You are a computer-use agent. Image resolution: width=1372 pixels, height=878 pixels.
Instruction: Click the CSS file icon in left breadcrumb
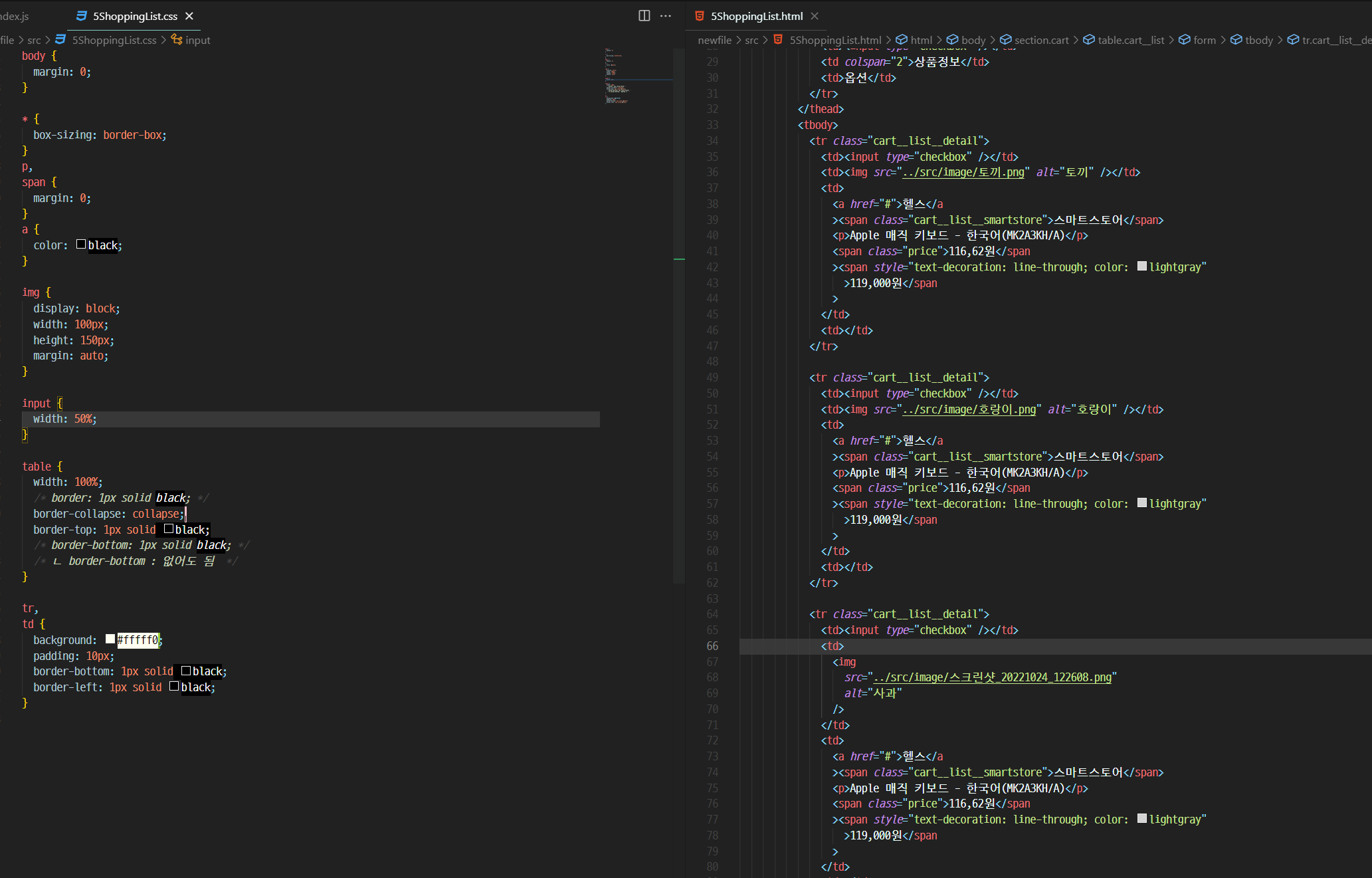point(60,40)
